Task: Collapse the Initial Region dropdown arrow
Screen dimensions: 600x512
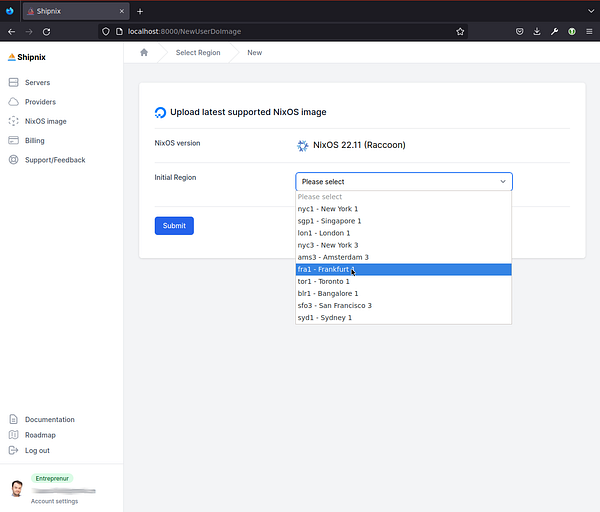Action: (503, 181)
